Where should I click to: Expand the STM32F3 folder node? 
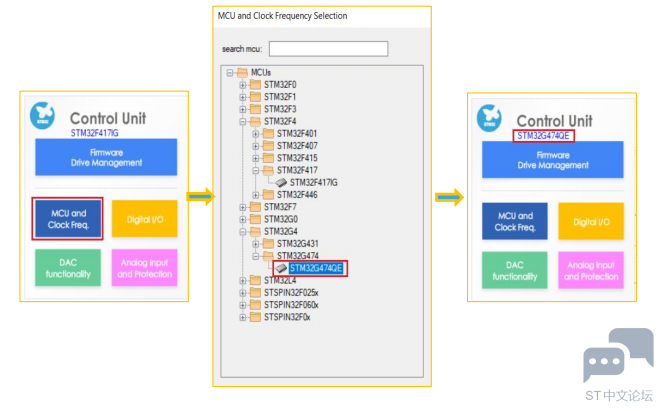[243, 109]
